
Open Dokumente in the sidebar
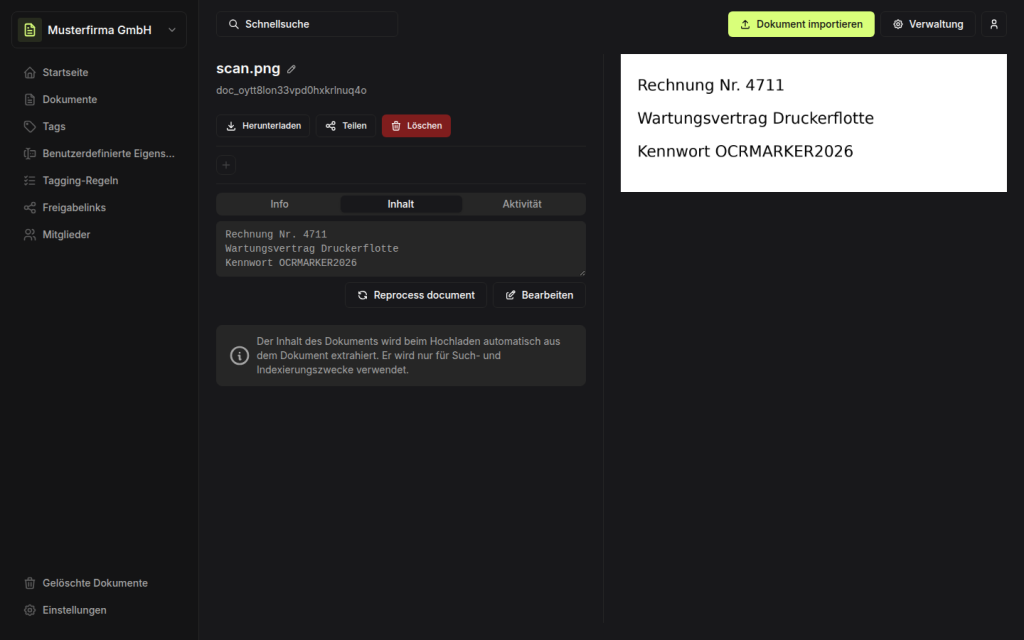99,99
